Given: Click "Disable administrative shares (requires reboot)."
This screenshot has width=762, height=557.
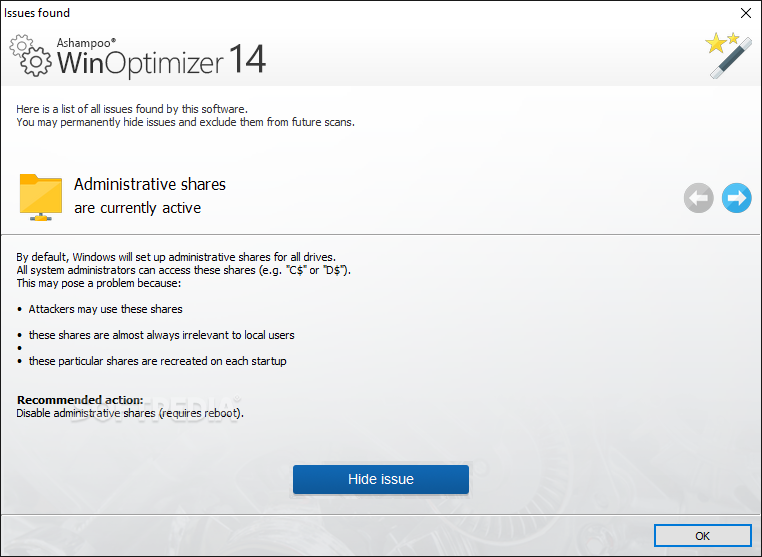Looking at the screenshot, I should pyautogui.click(x=130, y=413).
